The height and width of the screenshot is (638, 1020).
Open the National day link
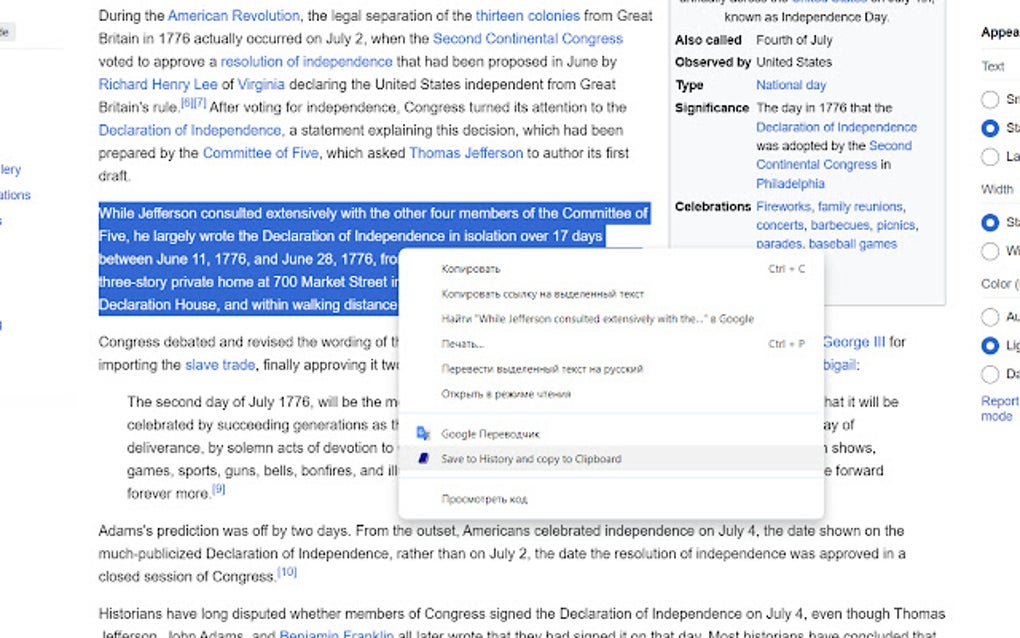pyautogui.click(x=790, y=85)
